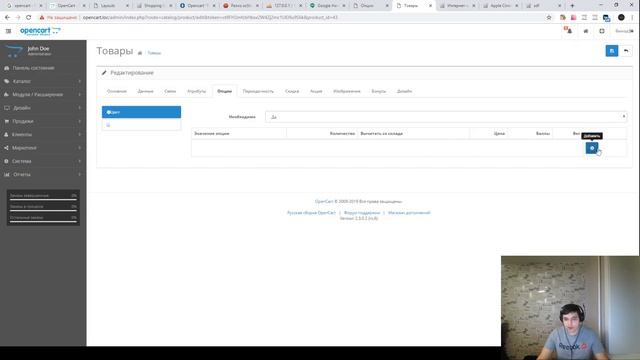The width and height of the screenshot is (640, 360).
Task: Switch to the Периодичность product tab
Action: [x=258, y=91]
